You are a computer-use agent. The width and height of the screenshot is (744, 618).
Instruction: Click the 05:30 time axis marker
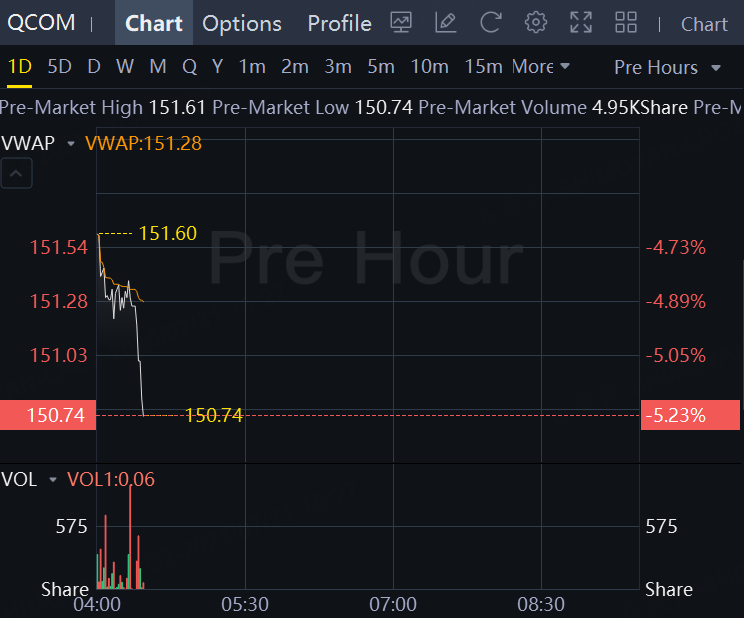pos(245,604)
